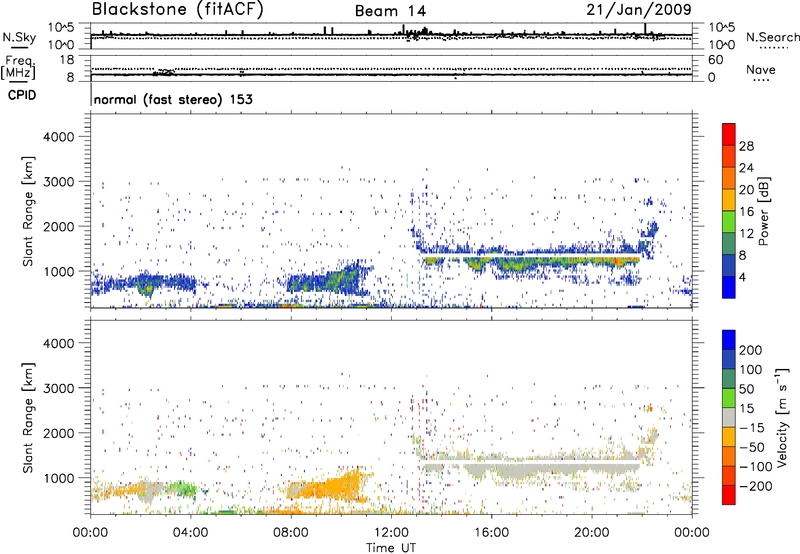Click the '18' tick on the frequency axis
Image resolution: width=800 pixels, height=554 pixels.
tap(67, 60)
